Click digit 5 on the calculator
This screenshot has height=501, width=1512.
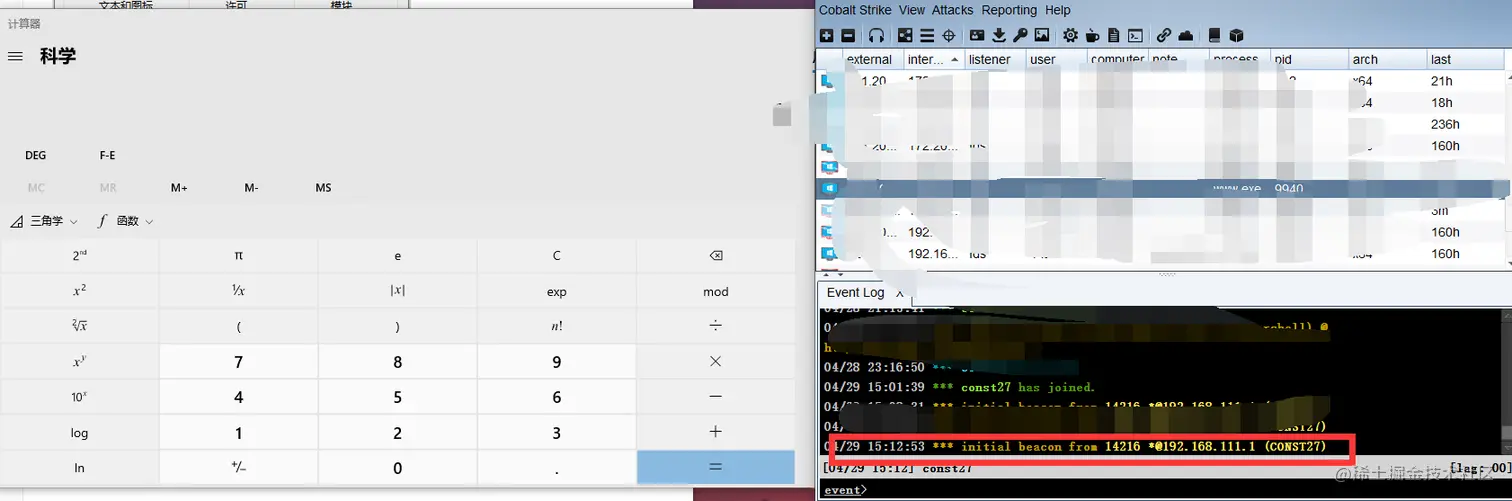pos(398,397)
